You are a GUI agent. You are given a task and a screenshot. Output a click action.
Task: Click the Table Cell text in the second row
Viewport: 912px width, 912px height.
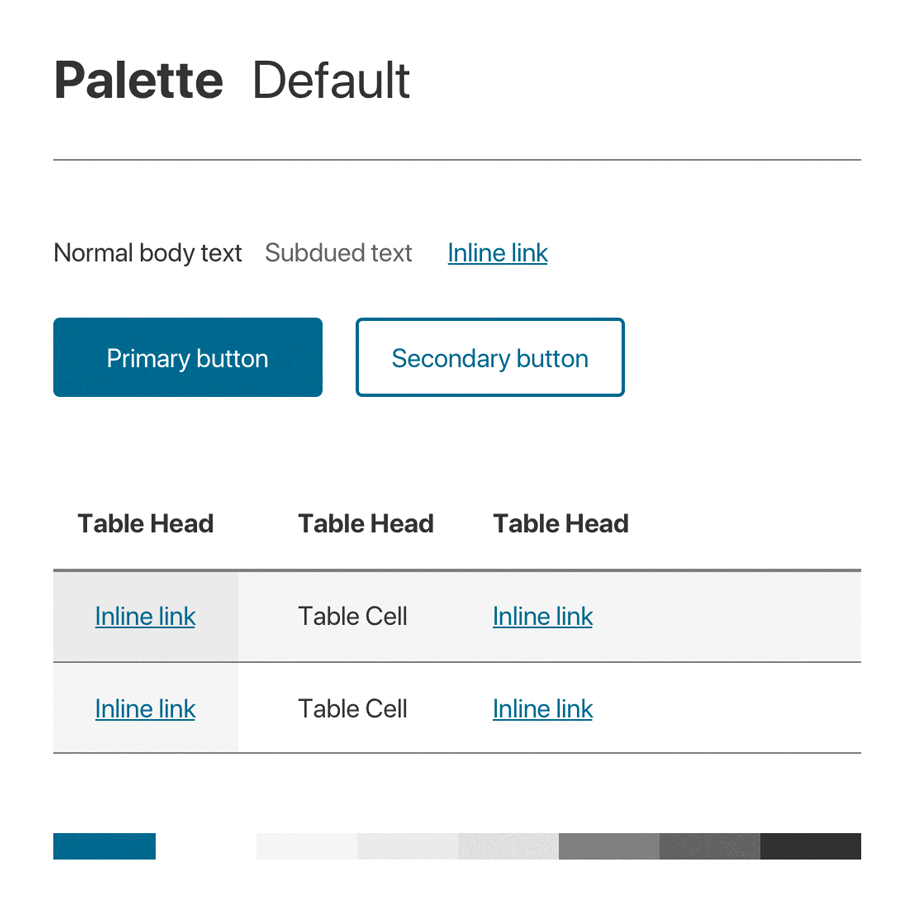click(x=352, y=708)
